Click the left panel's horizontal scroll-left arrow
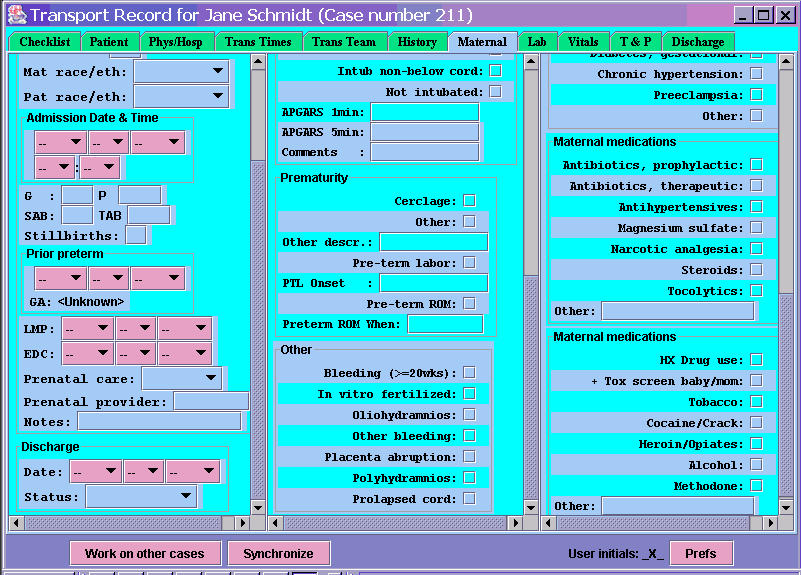The height and width of the screenshot is (575, 801). (x=16, y=523)
